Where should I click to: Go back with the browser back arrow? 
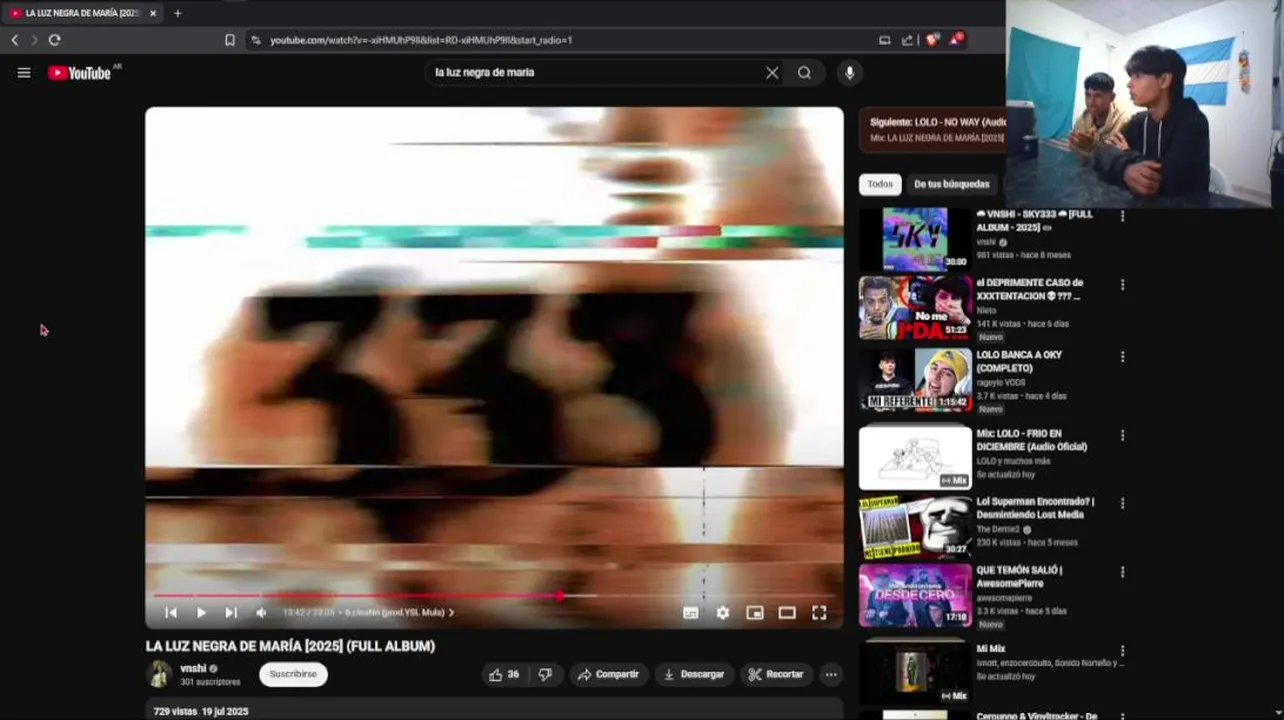[x=15, y=40]
